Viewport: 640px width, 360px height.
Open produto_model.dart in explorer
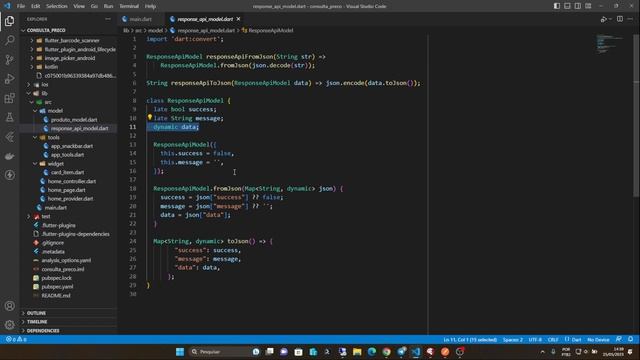tap(74, 120)
